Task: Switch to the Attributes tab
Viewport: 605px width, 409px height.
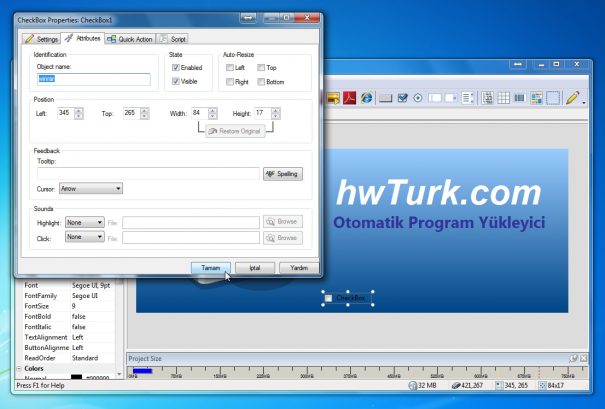Action: pos(83,38)
